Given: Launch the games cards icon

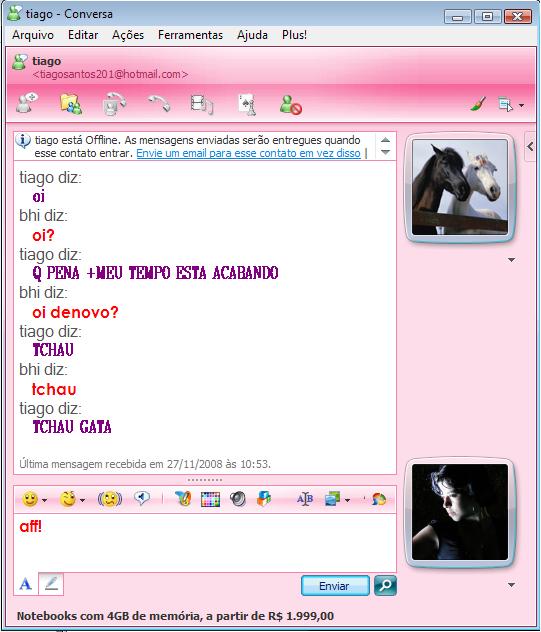Looking at the screenshot, I should point(247,105).
